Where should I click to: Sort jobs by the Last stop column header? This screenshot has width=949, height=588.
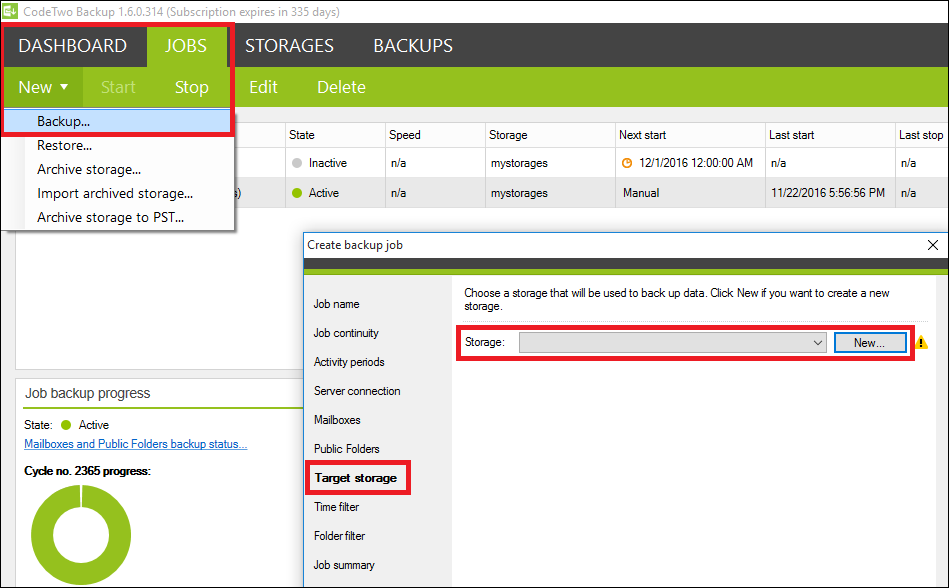(x=921, y=135)
